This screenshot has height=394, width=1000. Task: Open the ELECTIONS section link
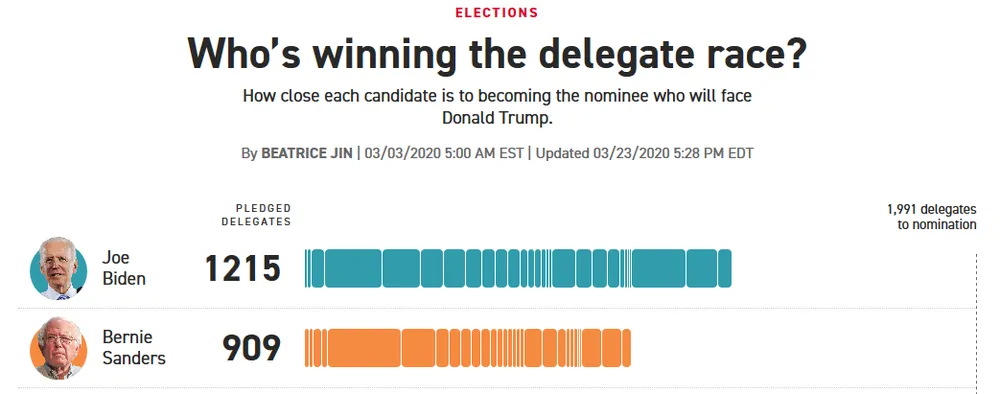click(497, 12)
